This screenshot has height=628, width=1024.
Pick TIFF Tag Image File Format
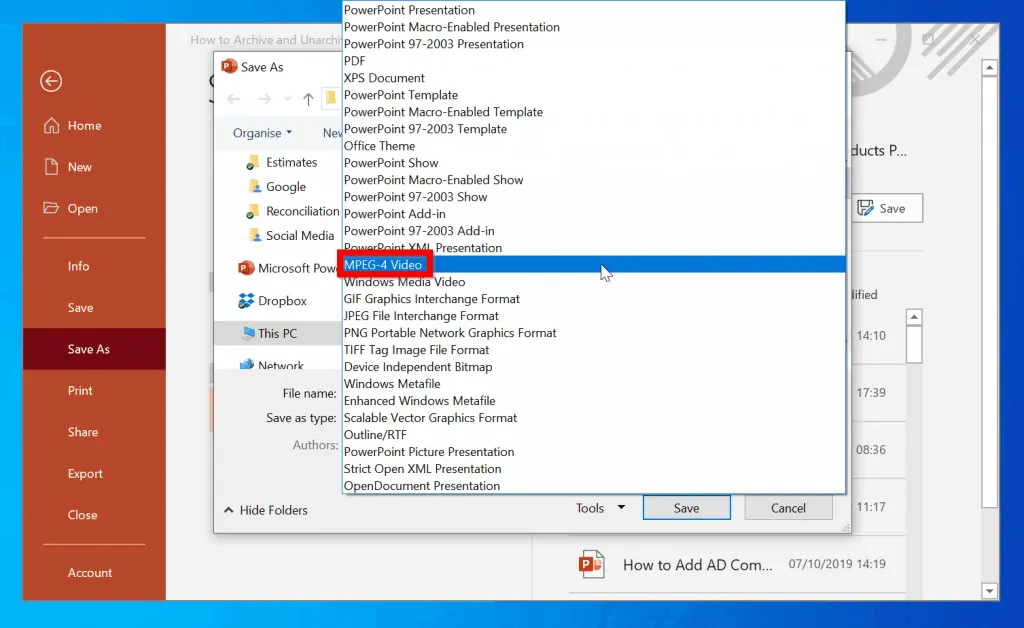tap(594, 349)
